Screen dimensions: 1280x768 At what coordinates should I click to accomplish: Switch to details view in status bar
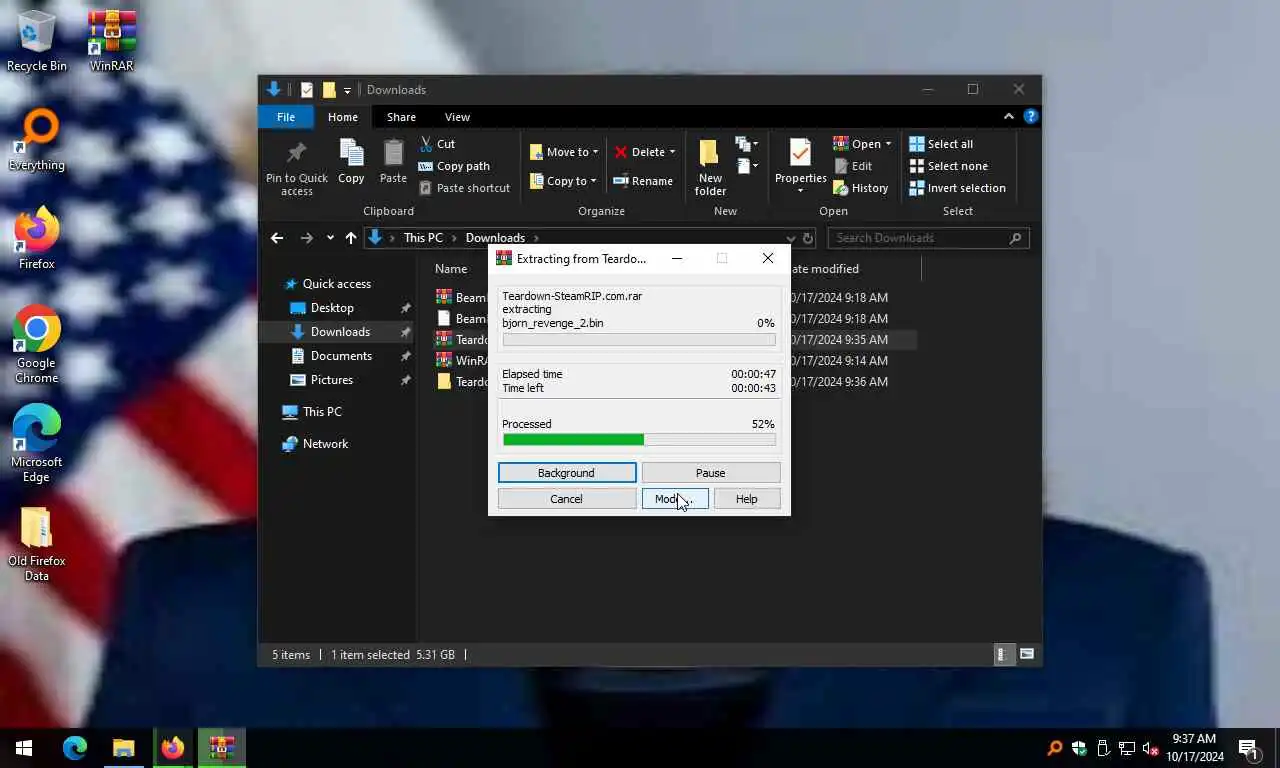pyautogui.click(x=1002, y=655)
